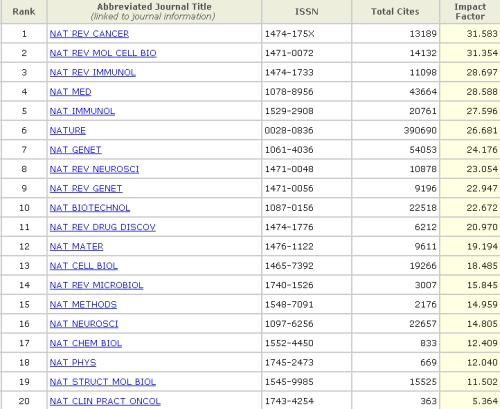The height and width of the screenshot is (409, 500).
Task: Select ISSN value 1471-0072
Action: (x=289, y=53)
